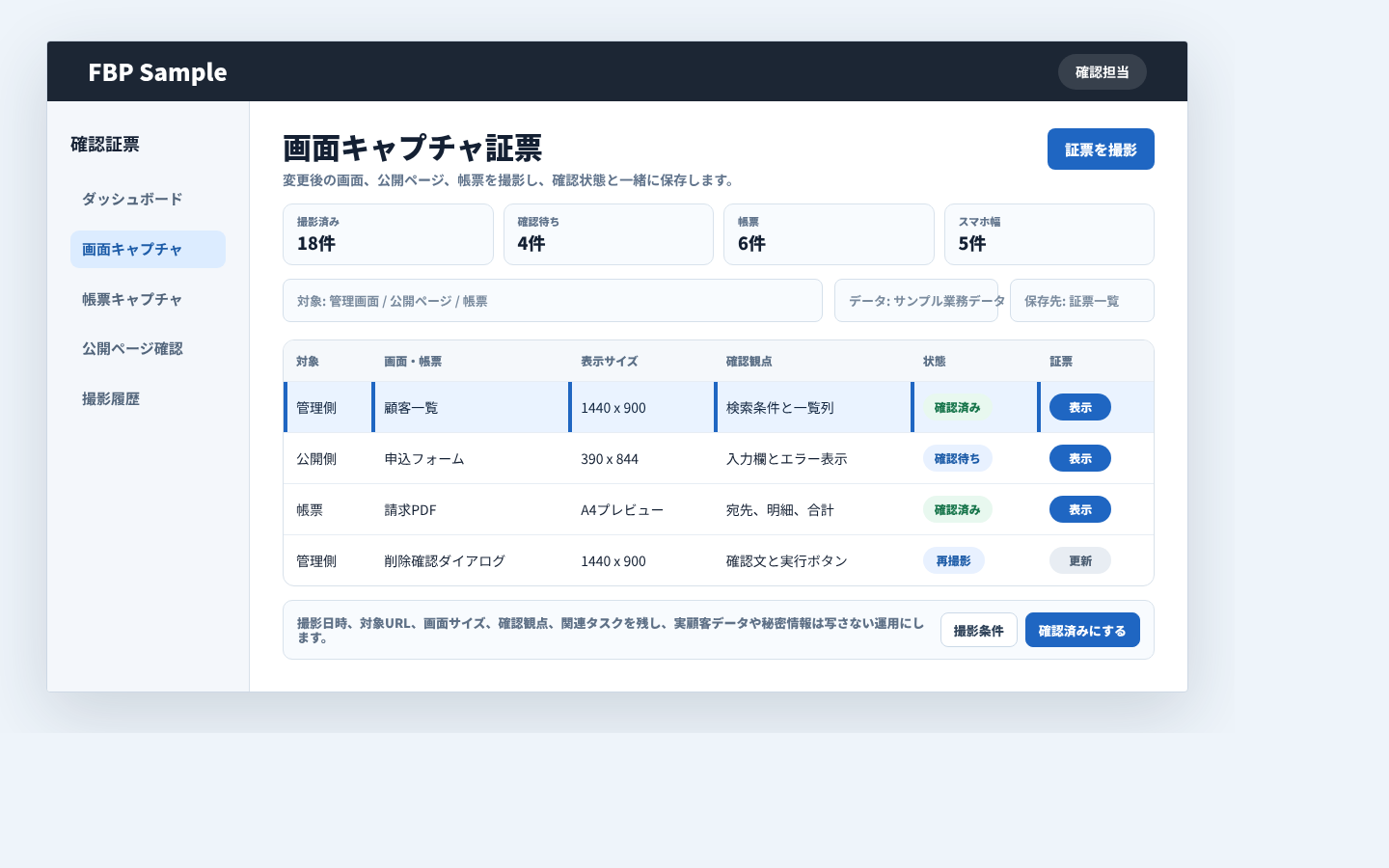The image size is (1389, 868).
Task: Click 更新 for 削除確認ダイアログ row
Action: click(x=1080, y=561)
